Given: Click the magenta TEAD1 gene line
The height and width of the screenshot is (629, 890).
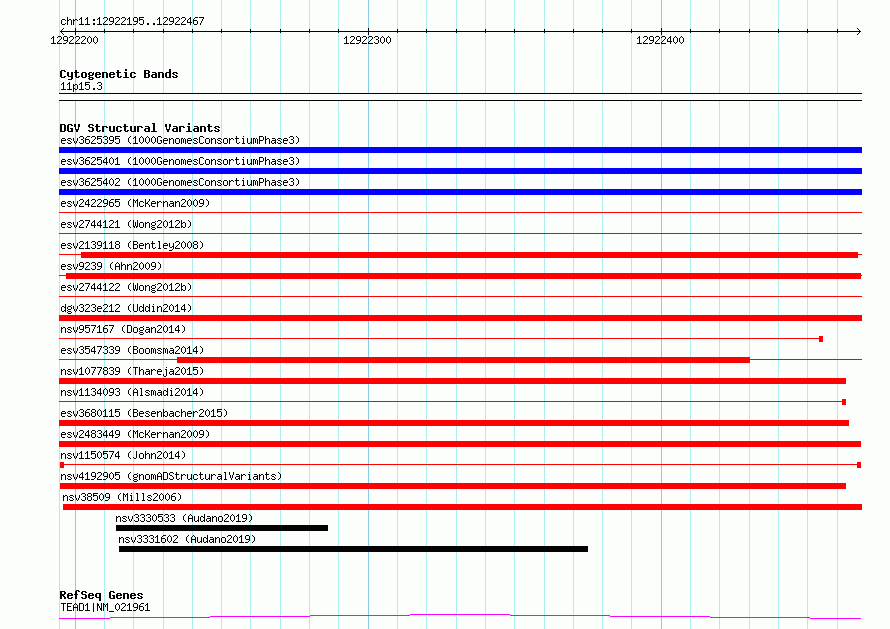Looking at the screenshot, I should click(x=460, y=617).
